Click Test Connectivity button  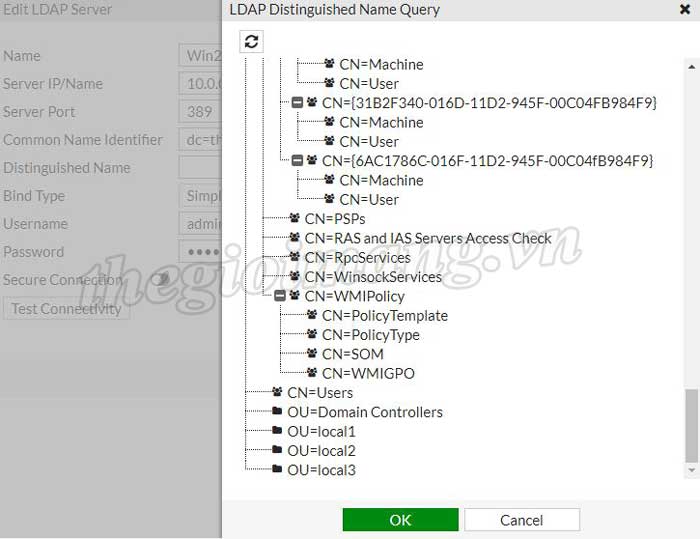66,309
